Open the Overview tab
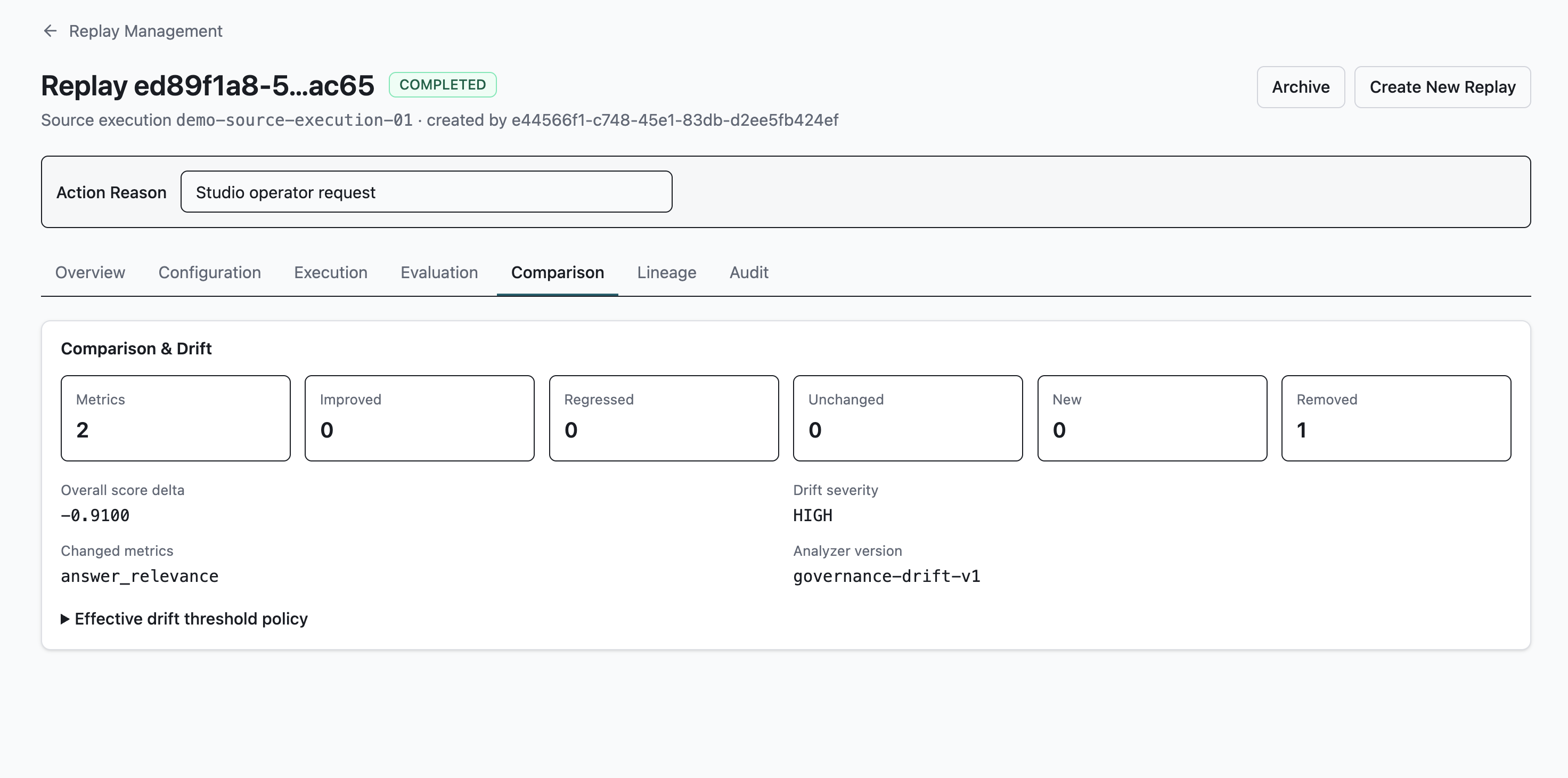 (x=90, y=272)
